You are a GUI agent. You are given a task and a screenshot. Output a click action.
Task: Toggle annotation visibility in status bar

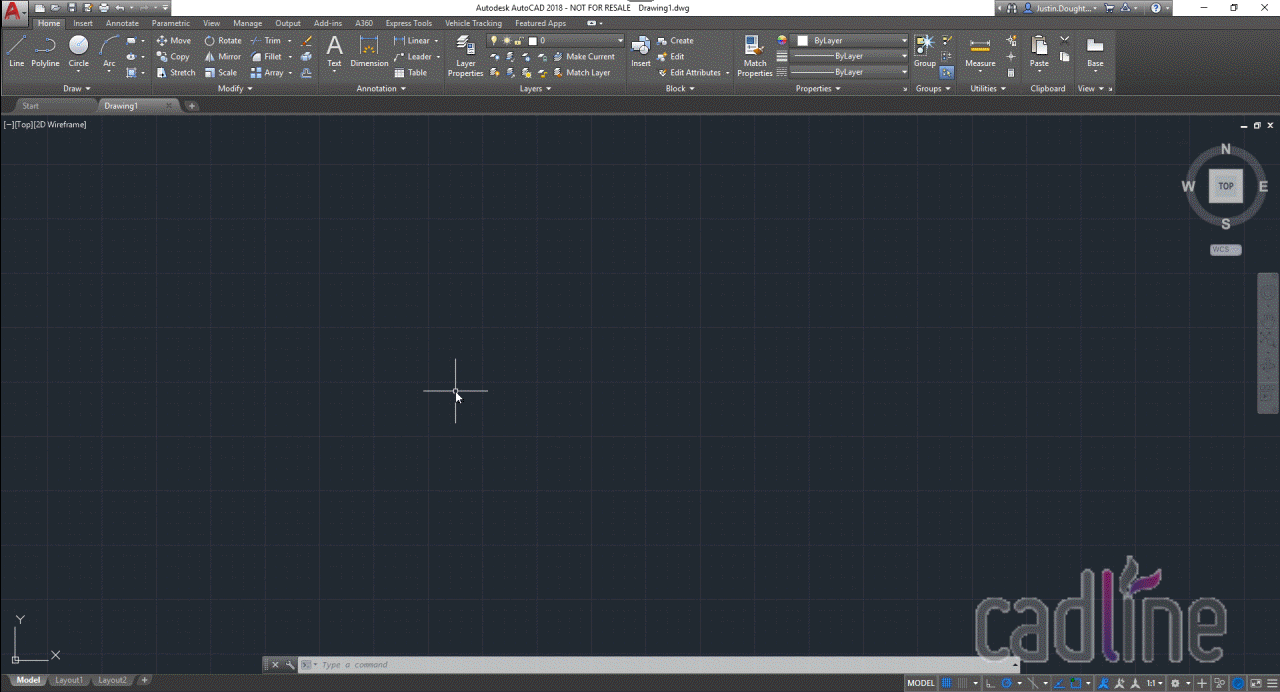click(x=1104, y=683)
